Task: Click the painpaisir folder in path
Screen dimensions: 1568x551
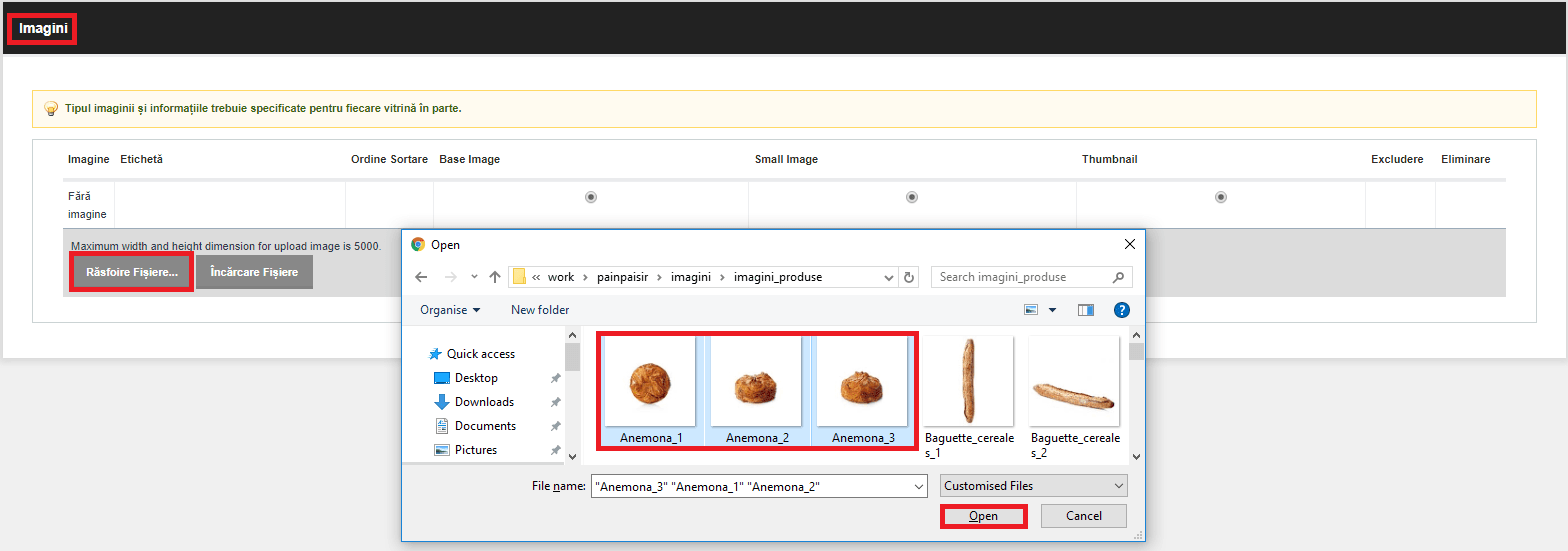Action: pyautogui.click(x=625, y=277)
